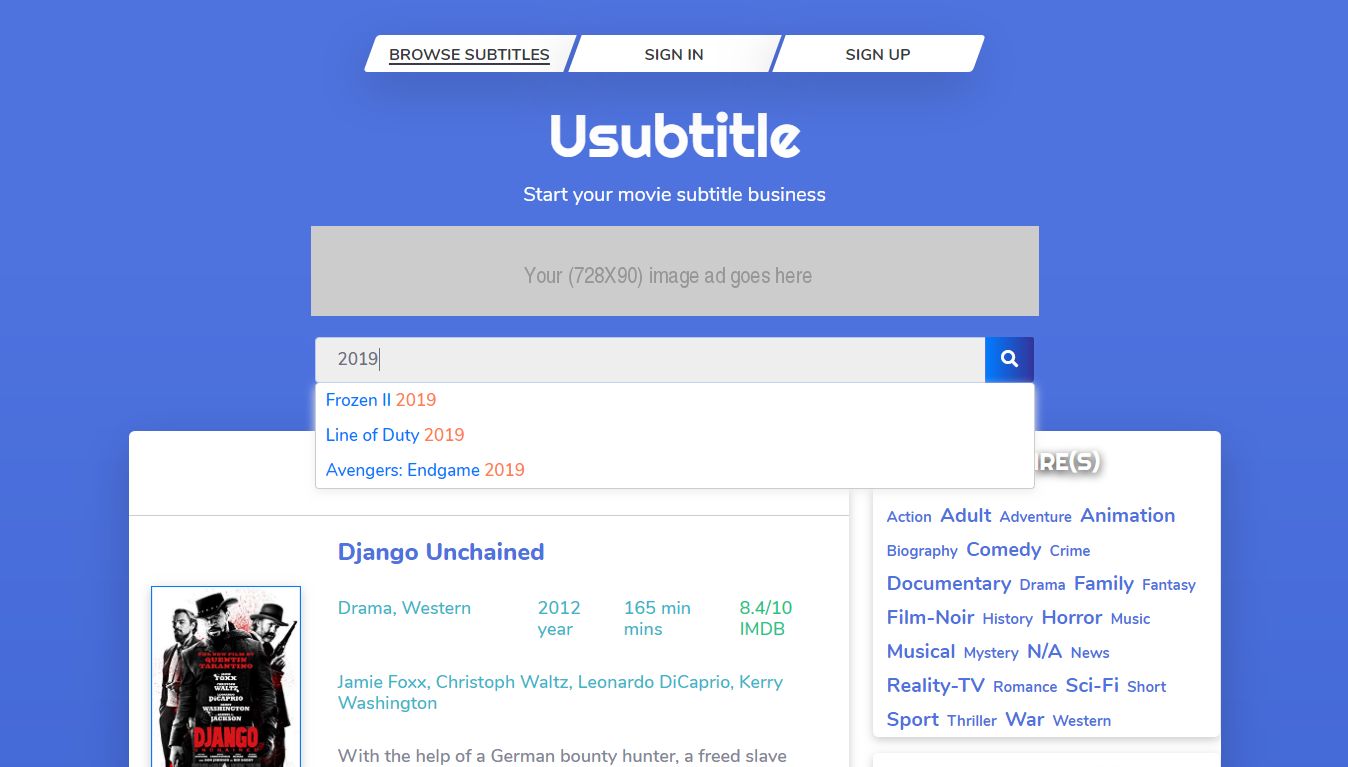
Task: Click the Usubtitle site logo
Action: (675, 136)
